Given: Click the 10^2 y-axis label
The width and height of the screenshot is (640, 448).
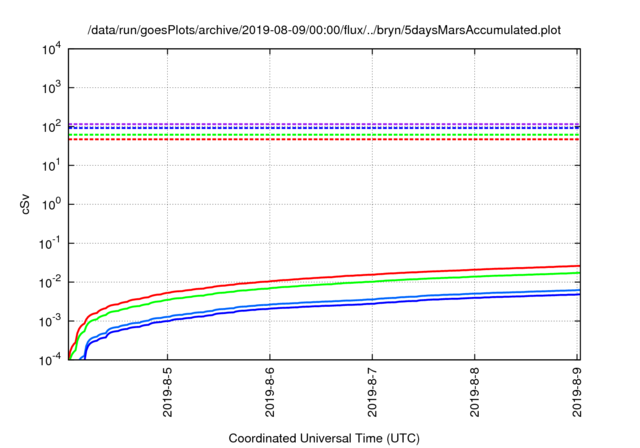Looking at the screenshot, I should tap(51, 126).
